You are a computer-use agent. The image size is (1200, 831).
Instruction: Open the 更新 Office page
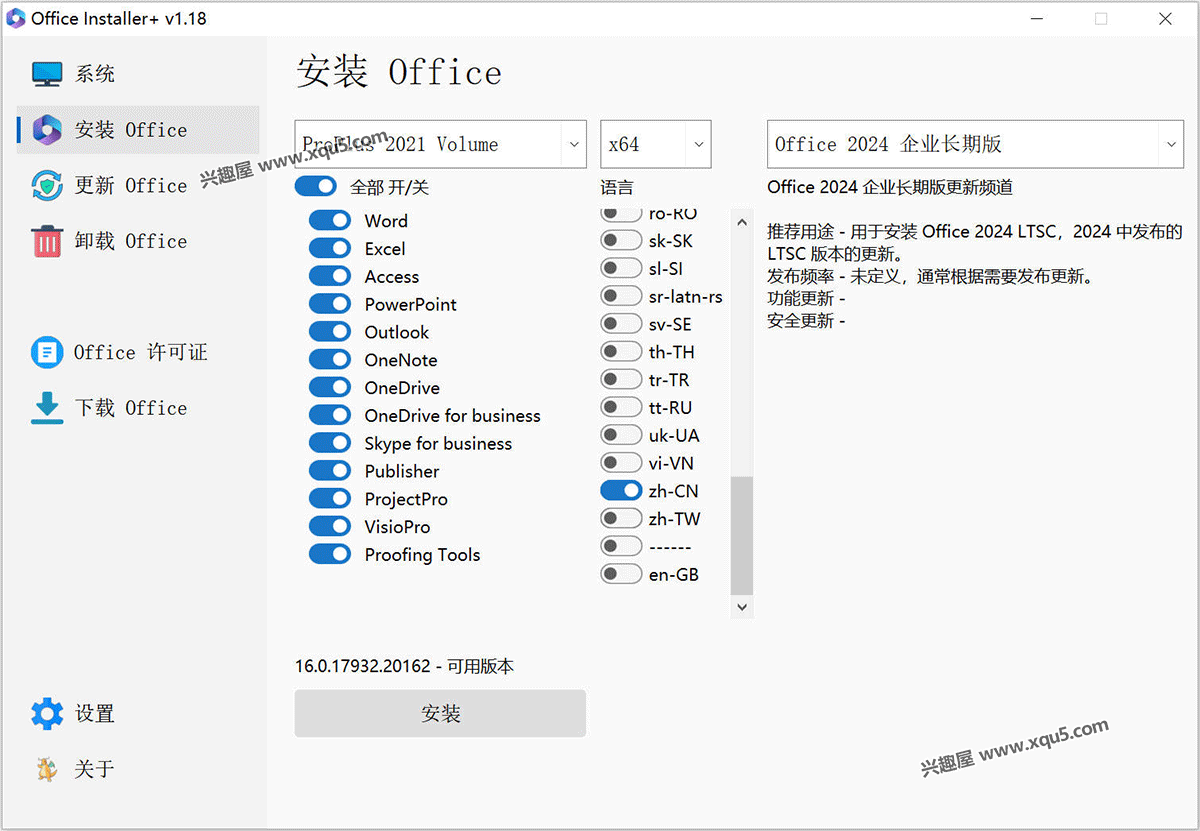(x=138, y=186)
